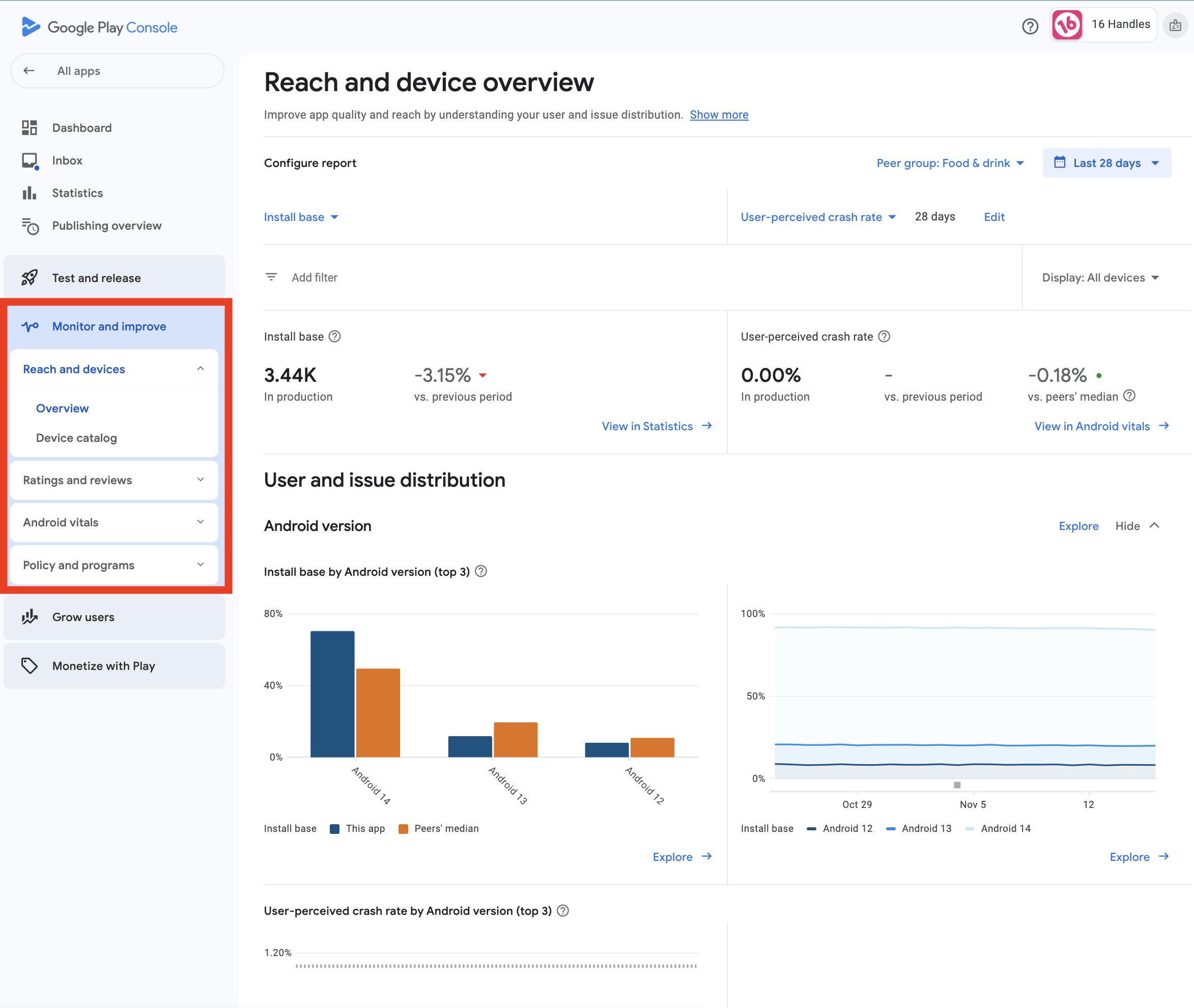
Task: Select Overview under Reach and devices
Action: coord(62,409)
